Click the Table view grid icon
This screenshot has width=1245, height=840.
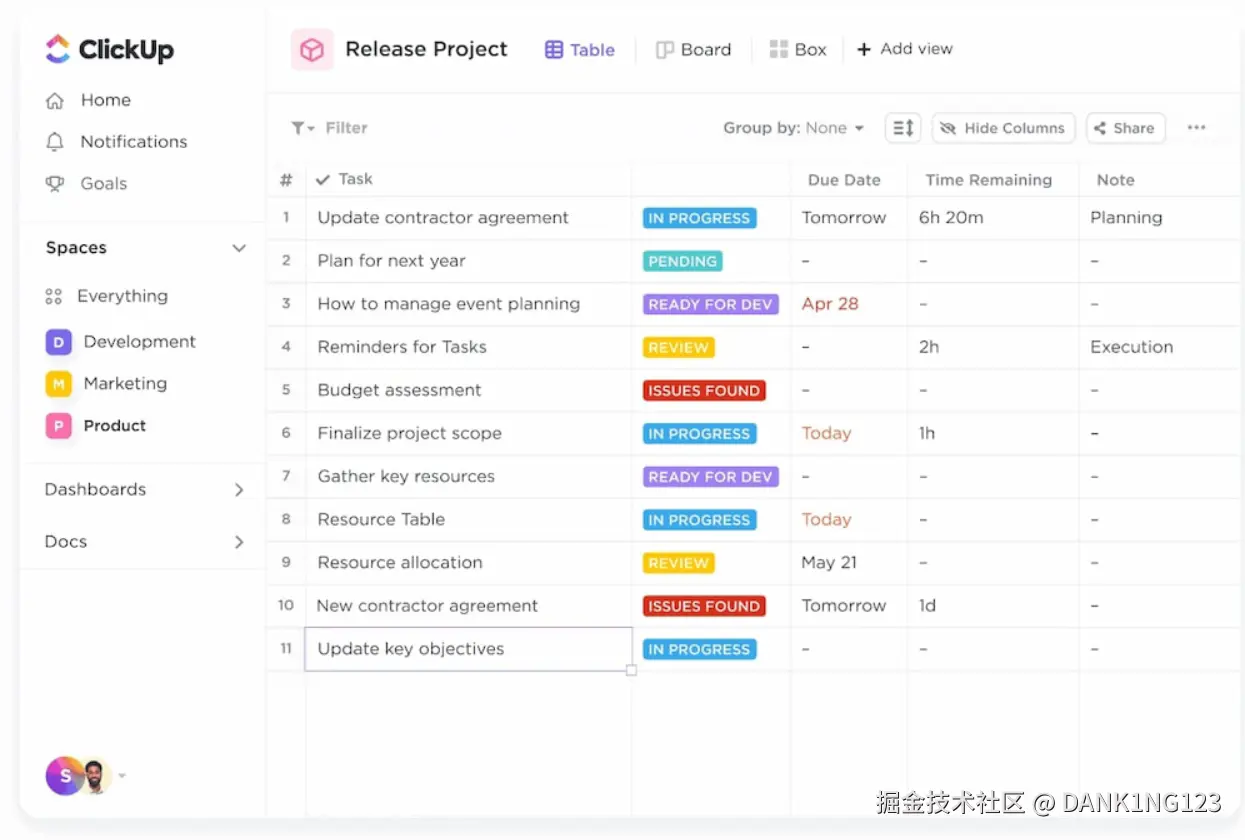(553, 50)
